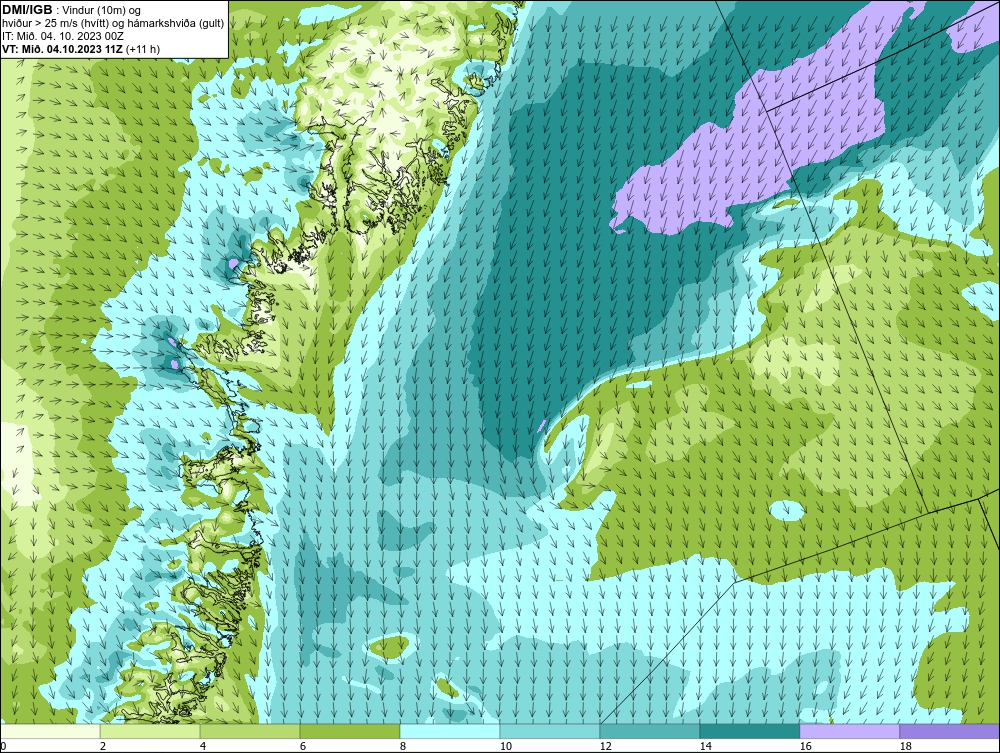1000x753 pixels.
Task: Click the 0–2 m/s pale yellow legend swatch
Action: coord(50,731)
